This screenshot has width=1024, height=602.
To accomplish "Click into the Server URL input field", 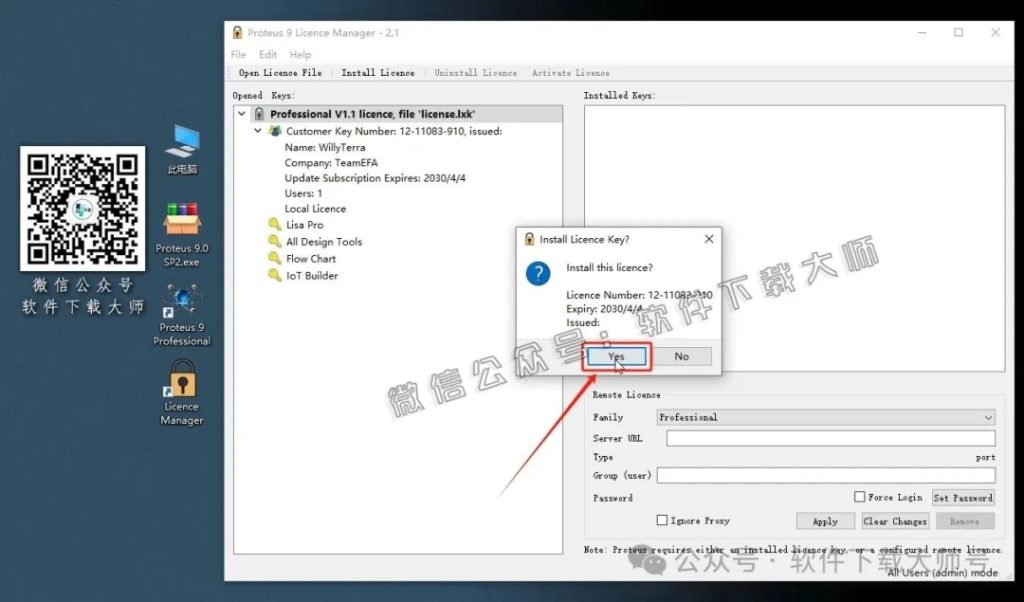I will click(830, 438).
